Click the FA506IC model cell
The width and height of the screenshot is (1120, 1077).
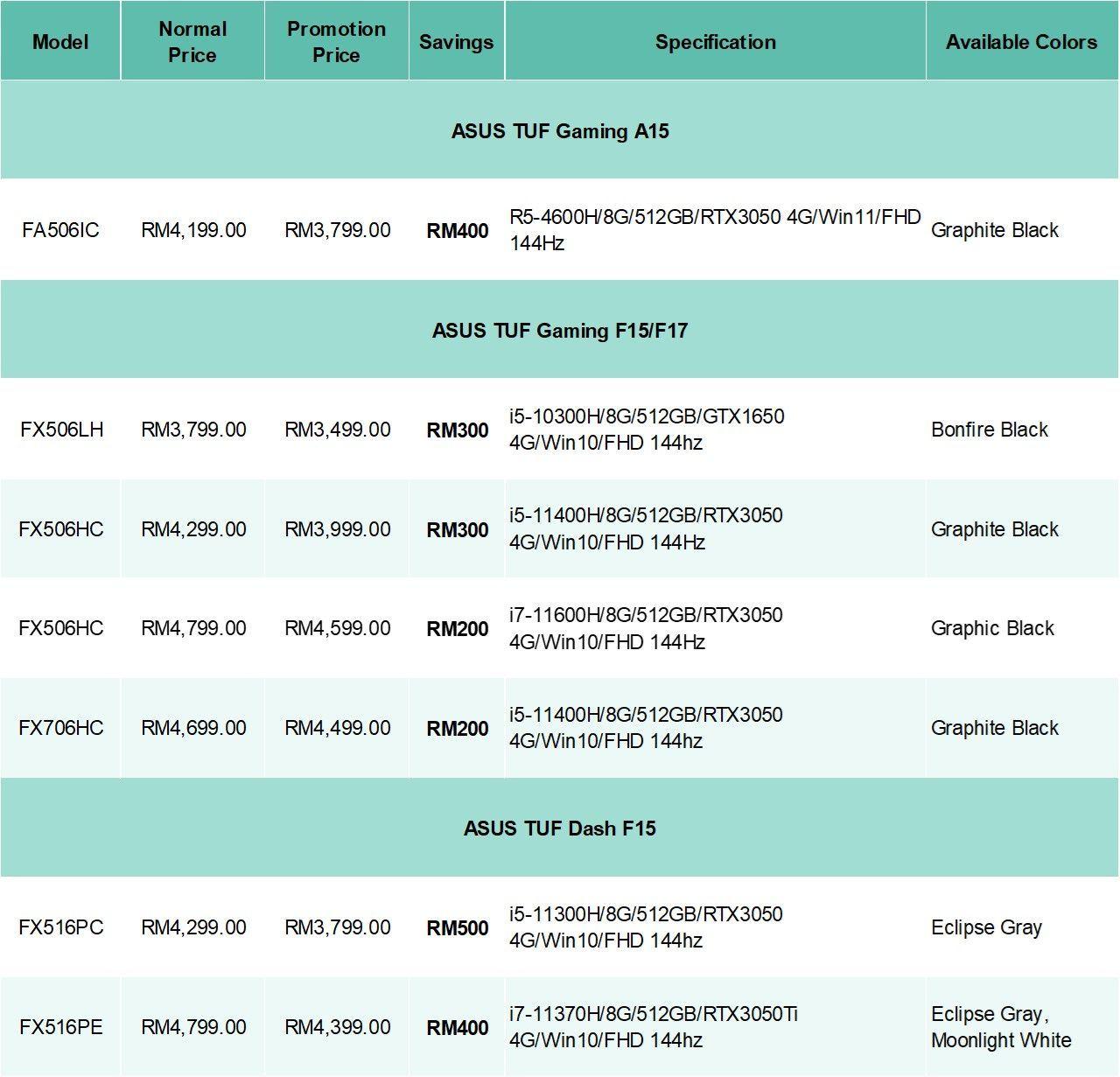pyautogui.click(x=60, y=230)
